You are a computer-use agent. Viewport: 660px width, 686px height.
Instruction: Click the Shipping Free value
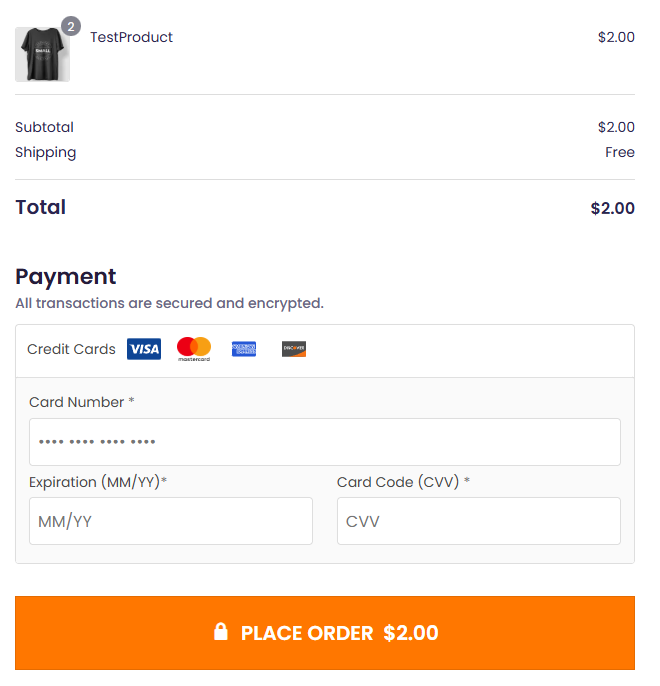[x=619, y=153]
